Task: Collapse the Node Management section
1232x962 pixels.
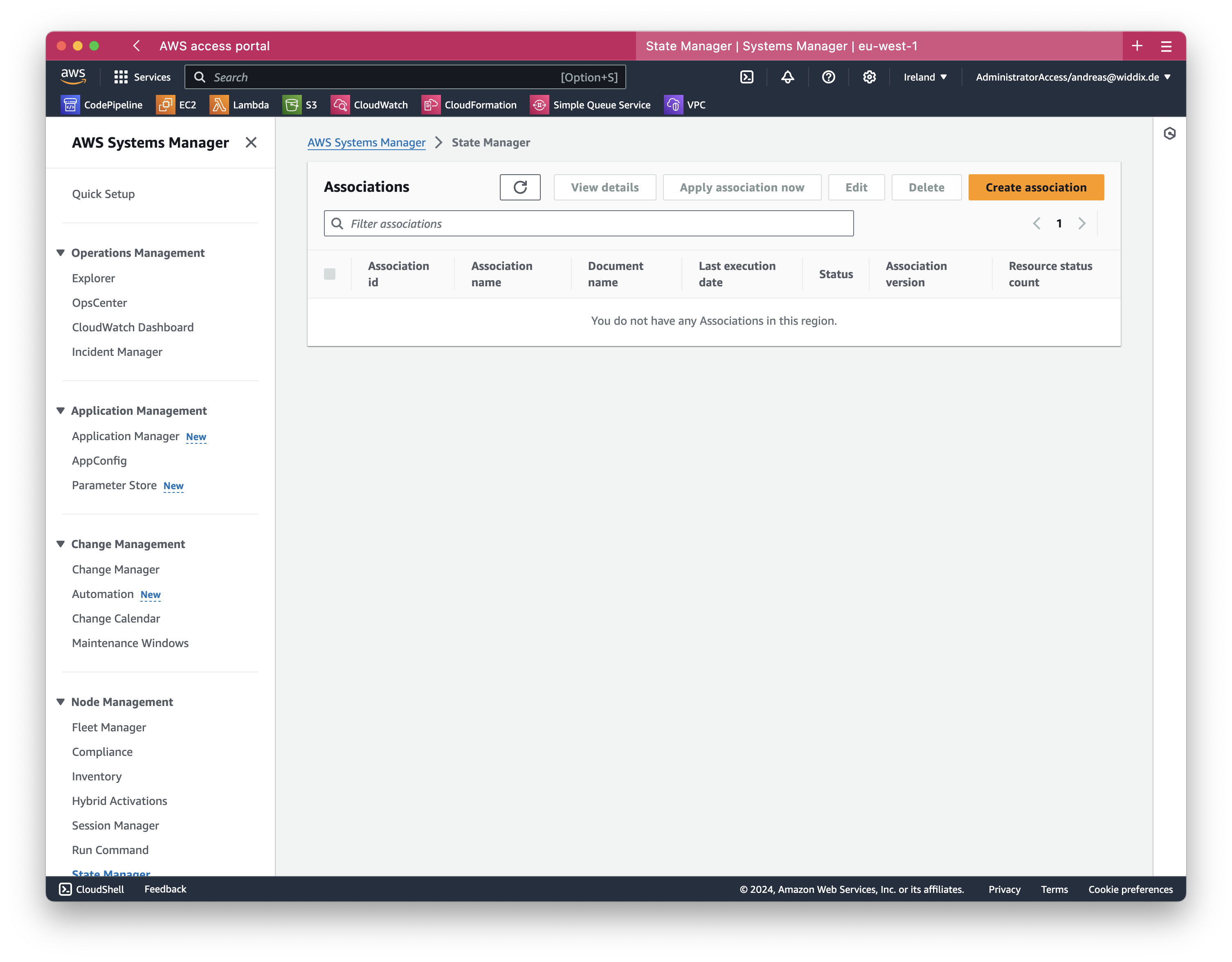Action: (x=61, y=702)
